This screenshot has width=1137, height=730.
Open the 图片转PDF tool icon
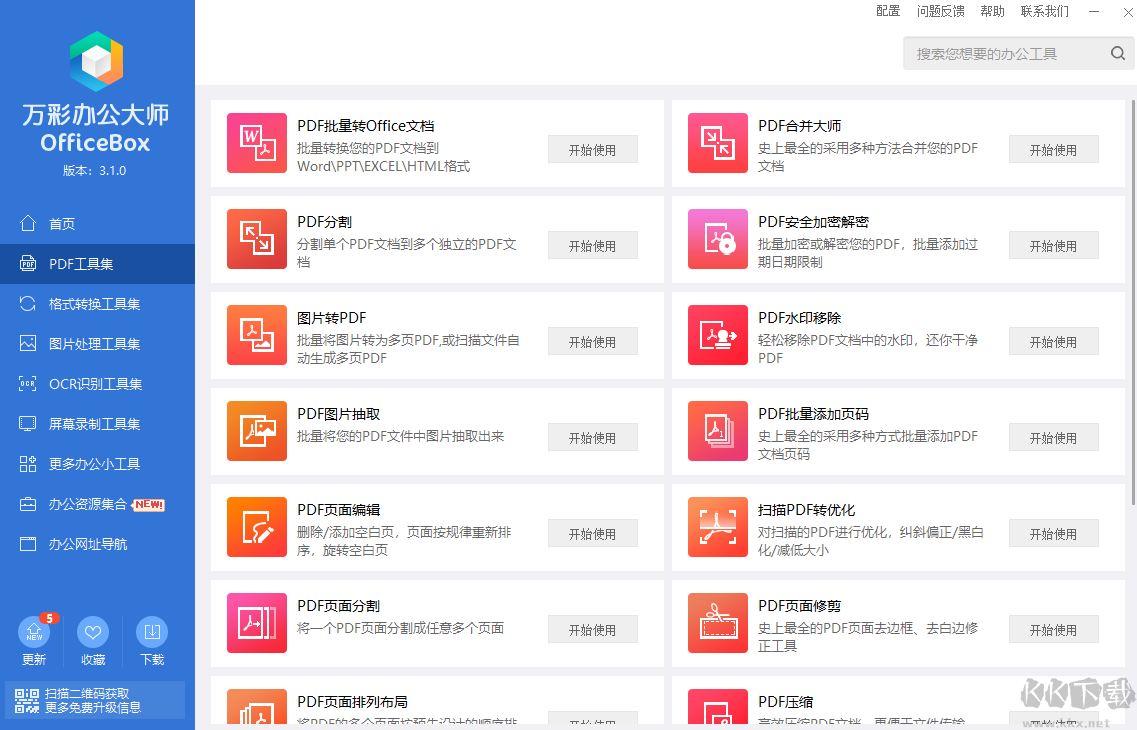[257, 335]
